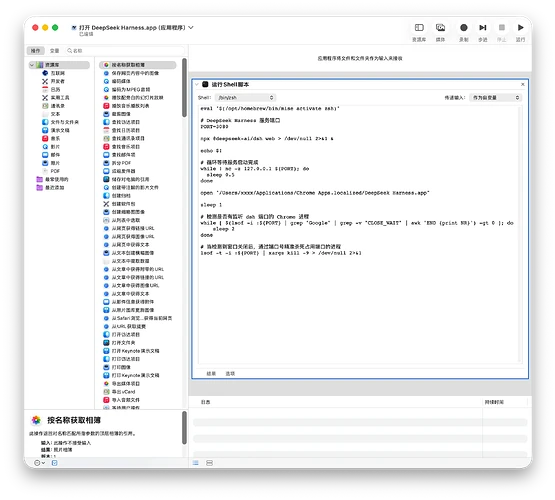Open the 结果 results tab of action
Viewport: 555px width, 500px height.
(211, 373)
